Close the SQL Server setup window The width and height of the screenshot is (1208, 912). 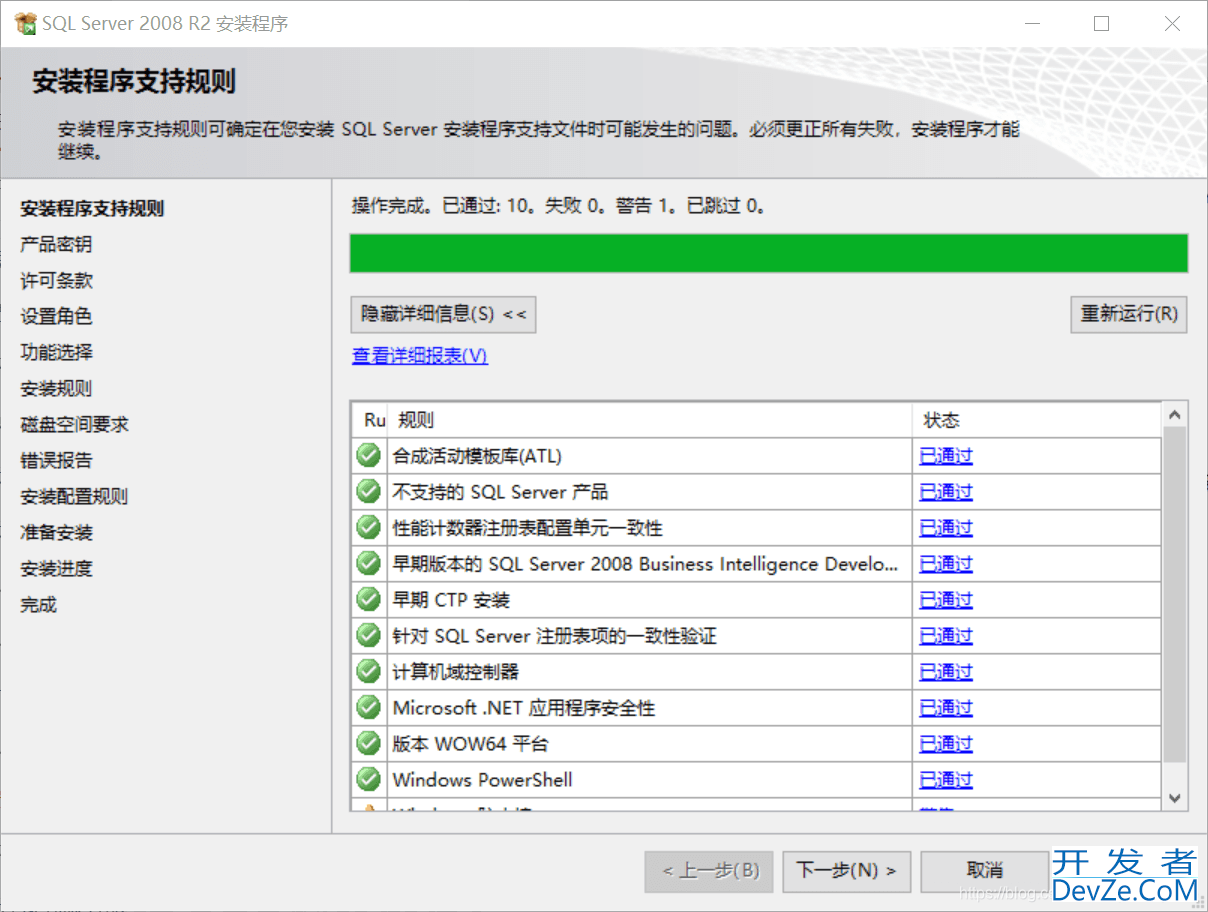1172,24
